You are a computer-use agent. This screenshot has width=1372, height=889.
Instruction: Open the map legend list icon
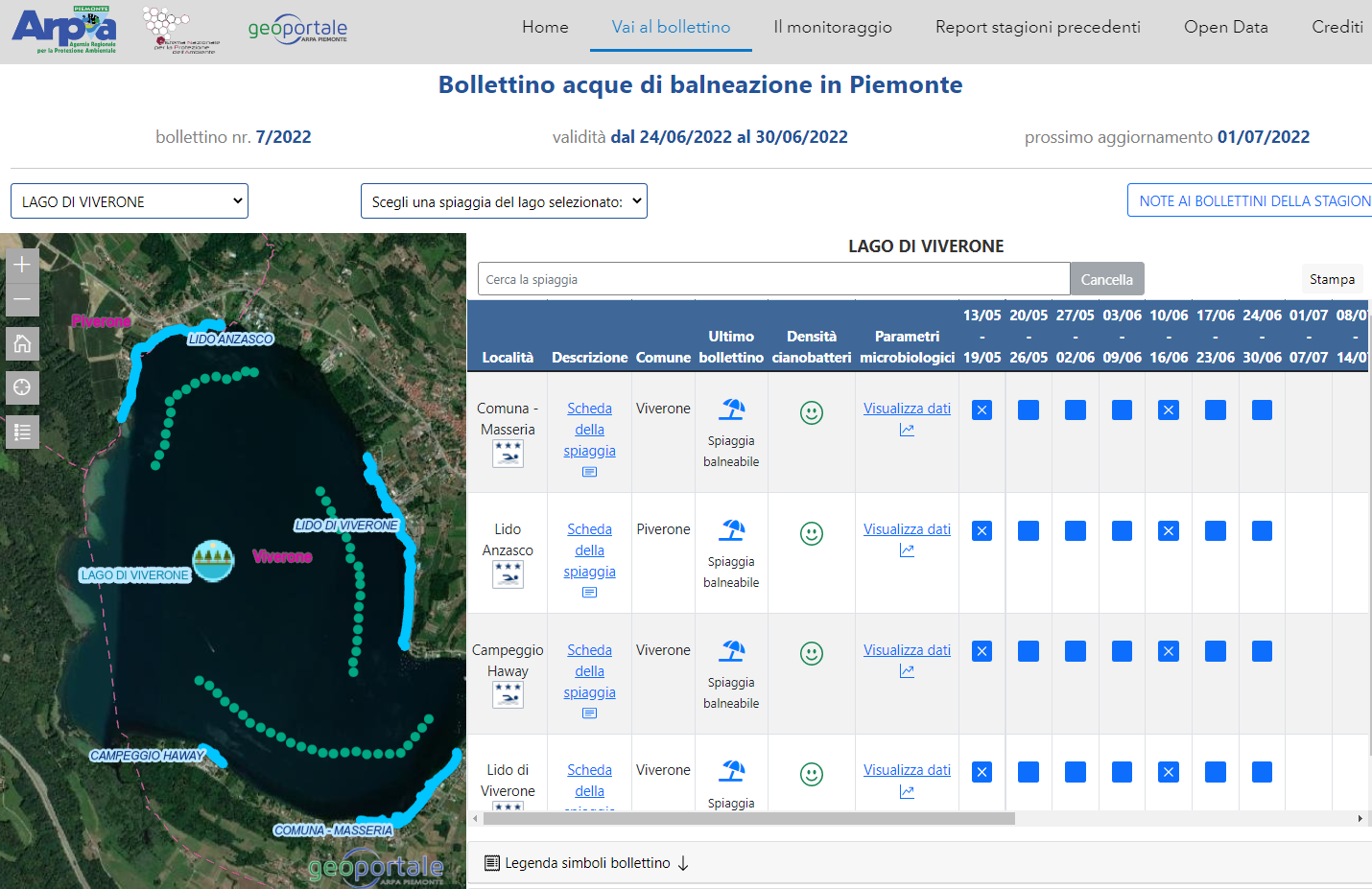22,433
